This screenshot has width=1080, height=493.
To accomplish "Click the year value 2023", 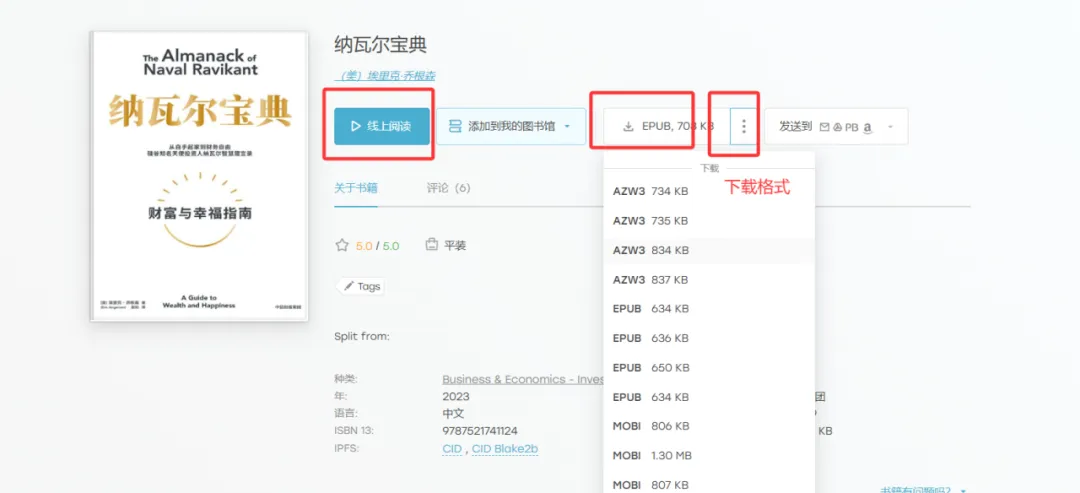I will click(x=456, y=397).
